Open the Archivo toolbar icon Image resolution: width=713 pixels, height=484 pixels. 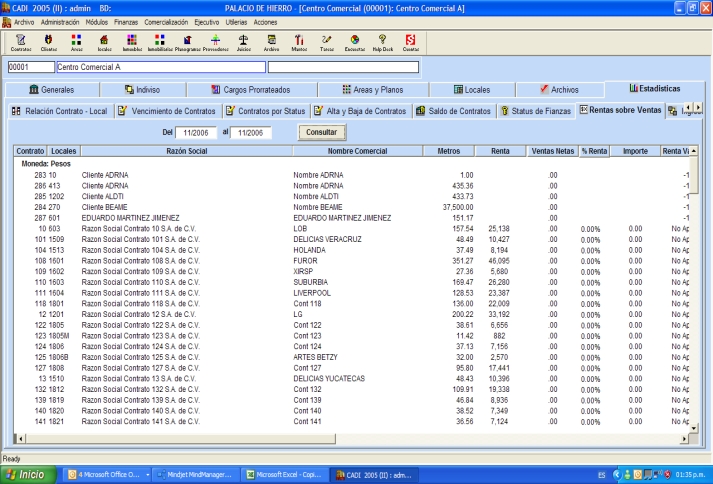coord(271,42)
